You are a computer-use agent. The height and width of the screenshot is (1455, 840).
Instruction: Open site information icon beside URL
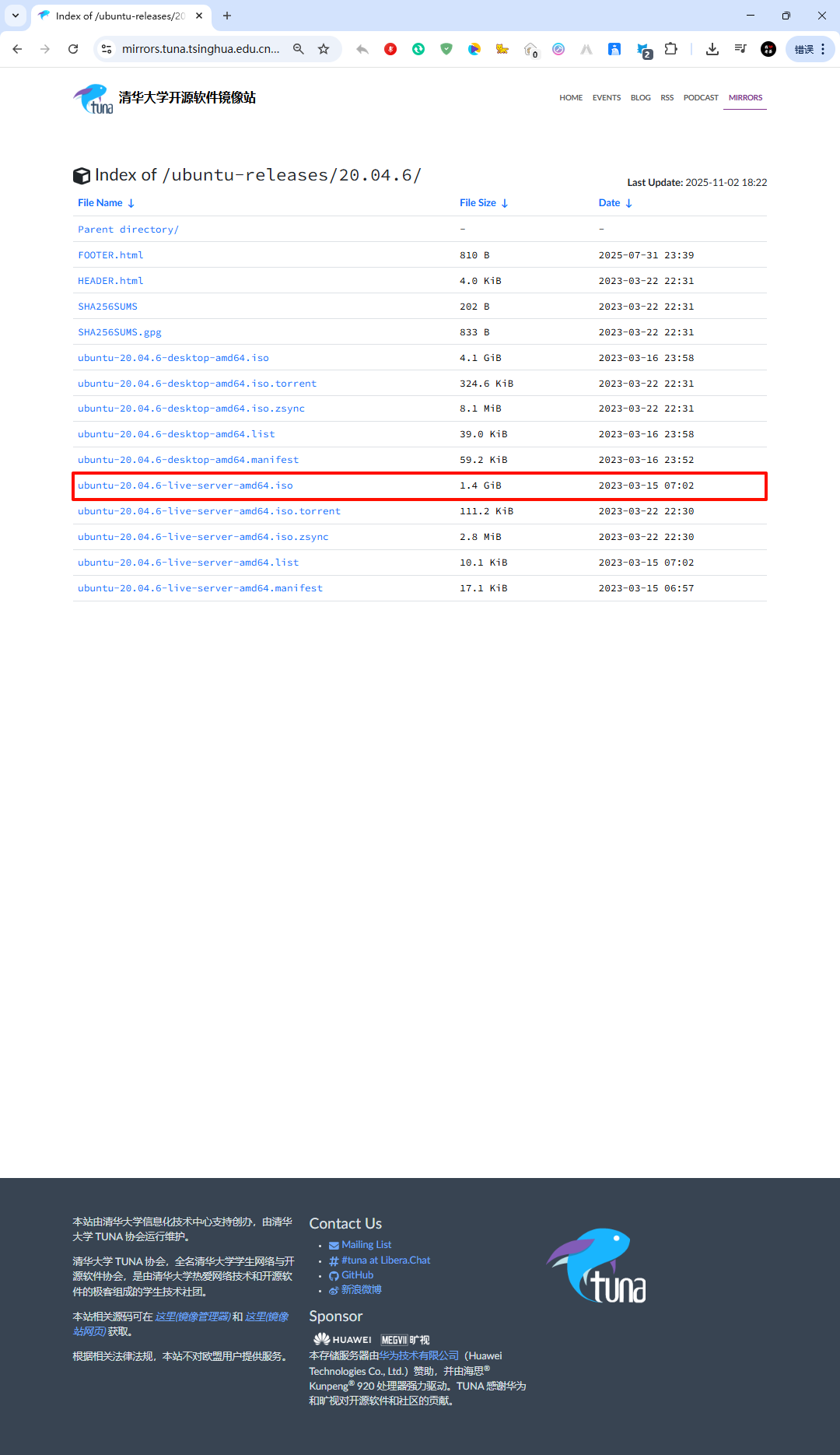pyautogui.click(x=107, y=49)
